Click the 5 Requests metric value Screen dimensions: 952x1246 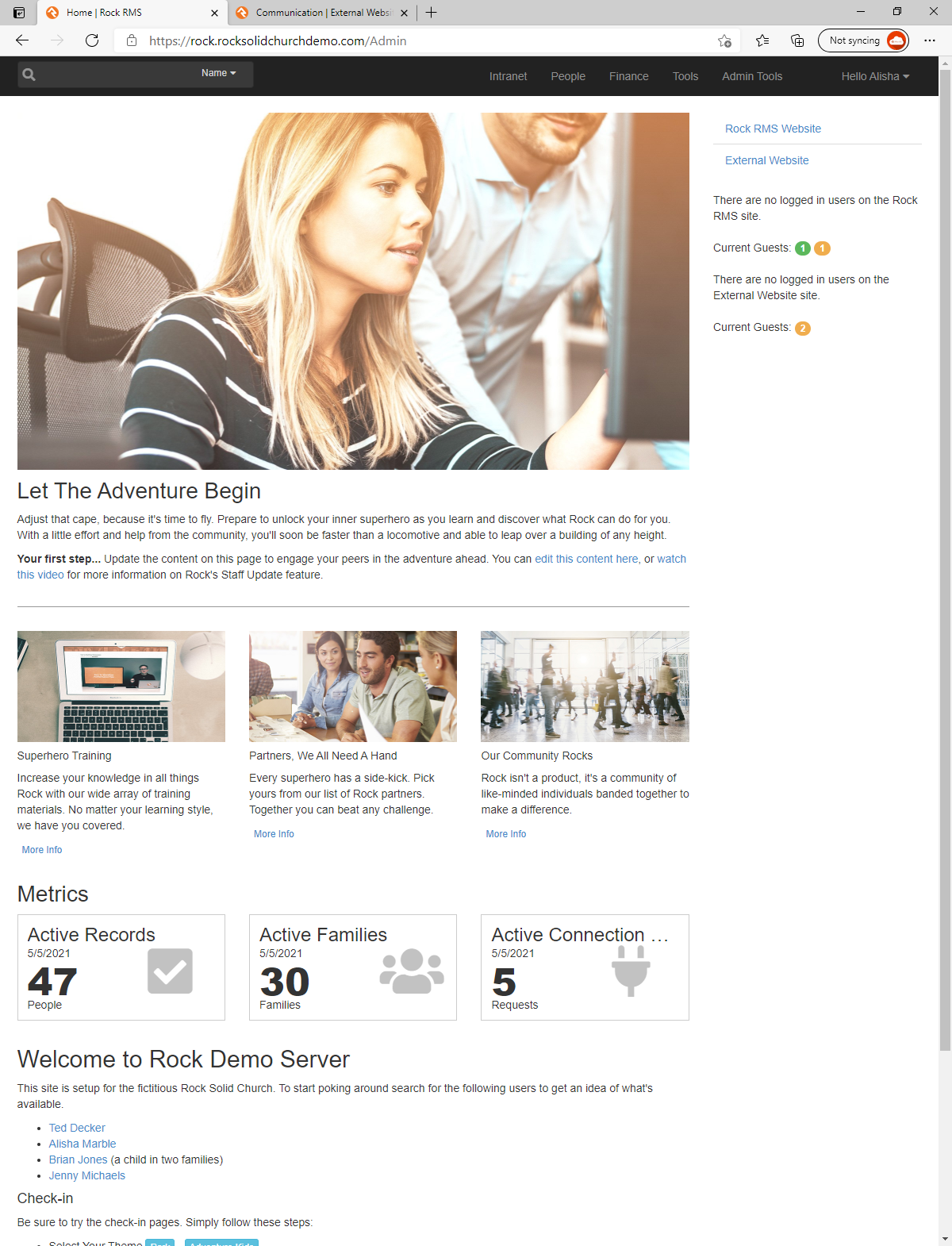coord(504,983)
